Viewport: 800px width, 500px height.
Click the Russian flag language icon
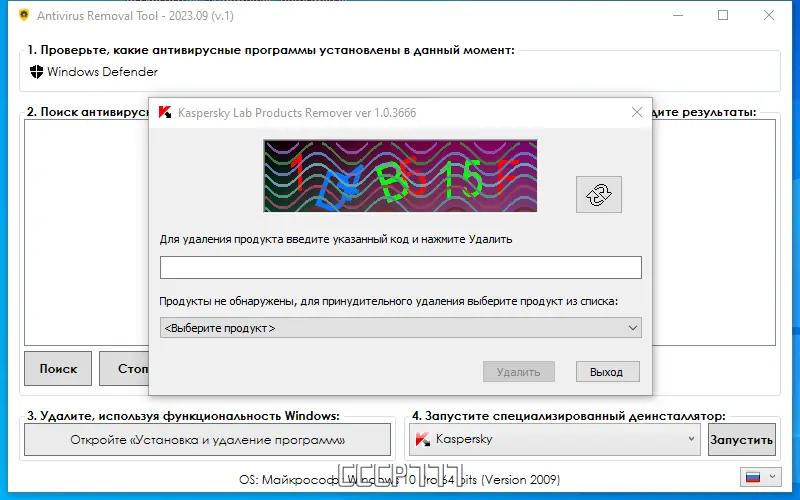coord(753,477)
